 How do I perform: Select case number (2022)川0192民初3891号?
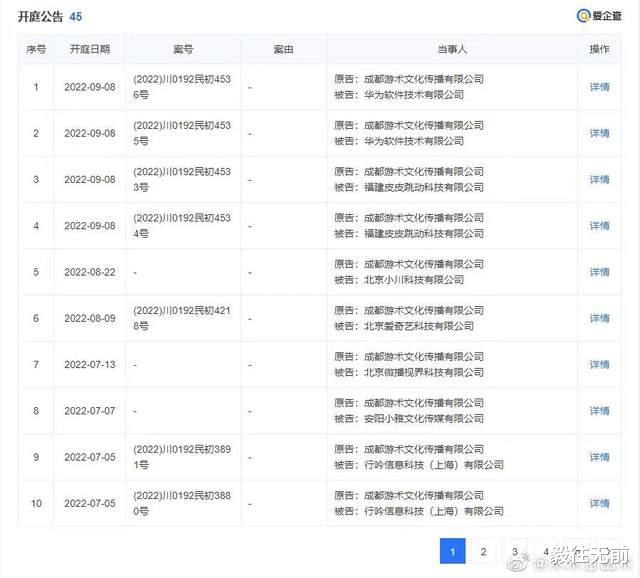pyautogui.click(x=182, y=457)
